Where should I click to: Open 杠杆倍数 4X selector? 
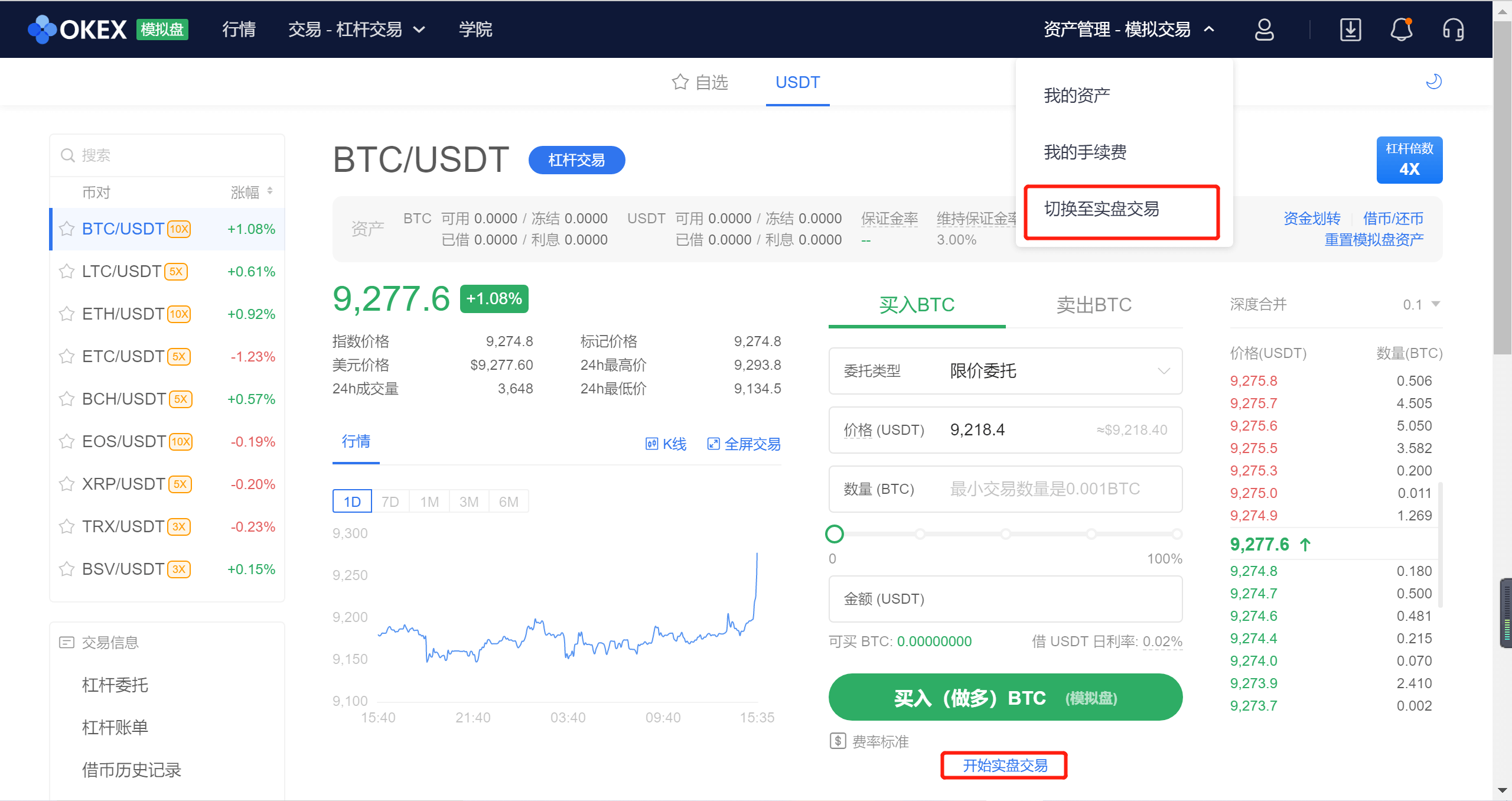click(x=1409, y=160)
